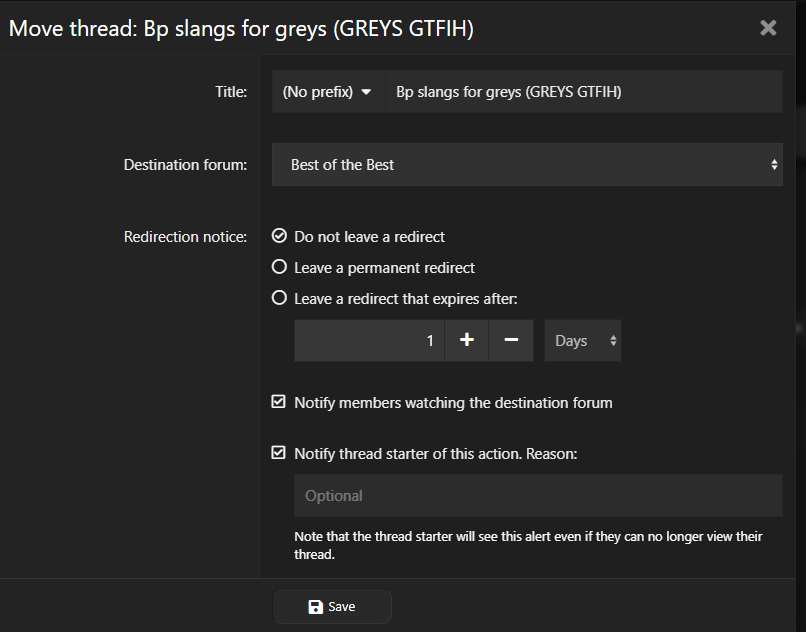Select Leave a permanent redirect option
This screenshot has height=632, width=806.
coord(280,268)
